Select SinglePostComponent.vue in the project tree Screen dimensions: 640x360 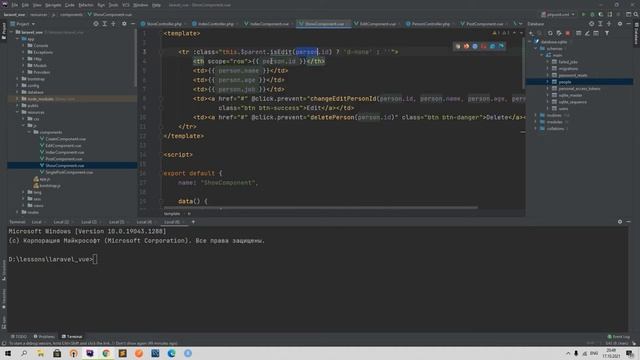tap(69, 172)
